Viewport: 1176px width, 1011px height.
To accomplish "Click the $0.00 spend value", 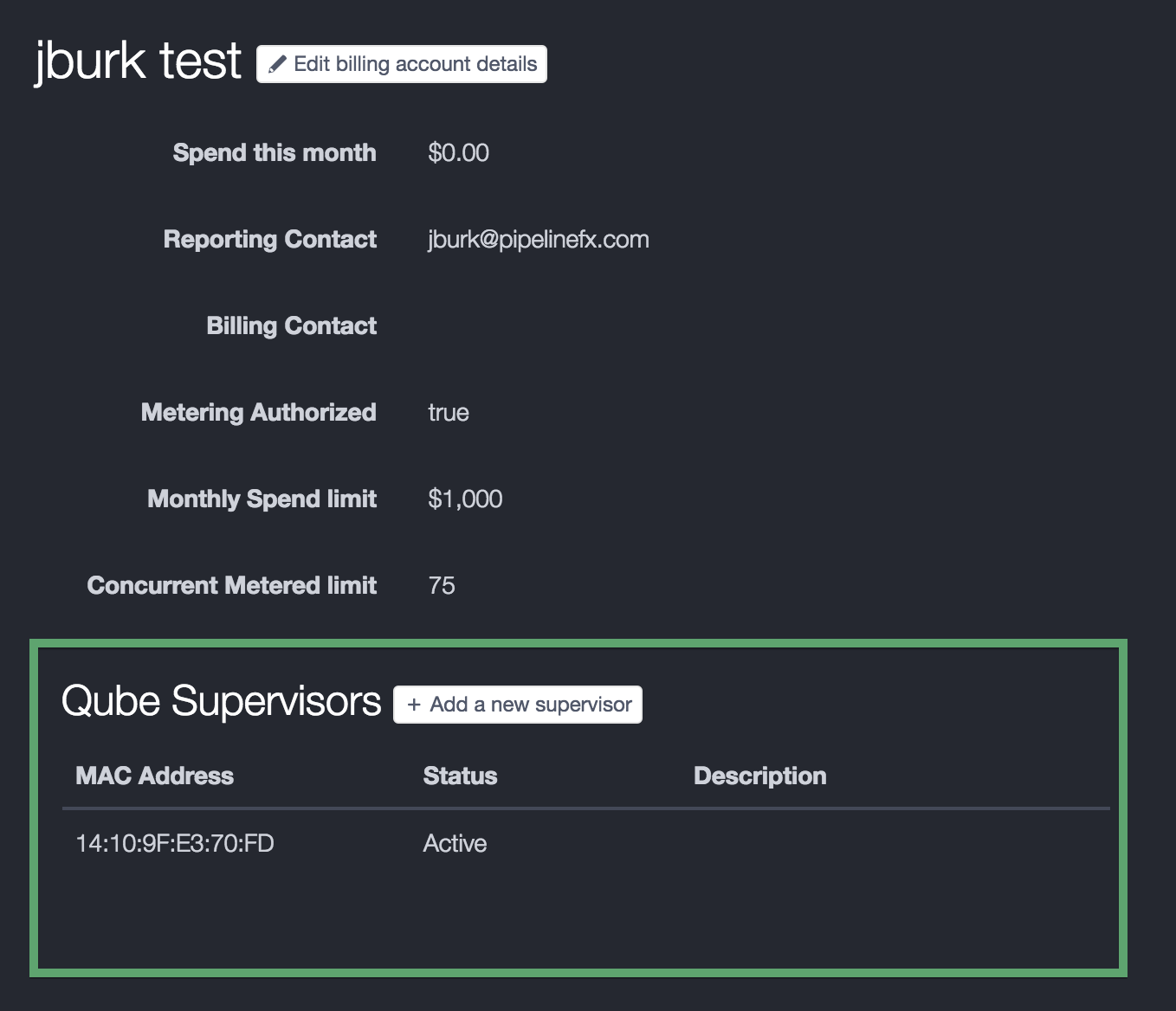I will pos(458,152).
